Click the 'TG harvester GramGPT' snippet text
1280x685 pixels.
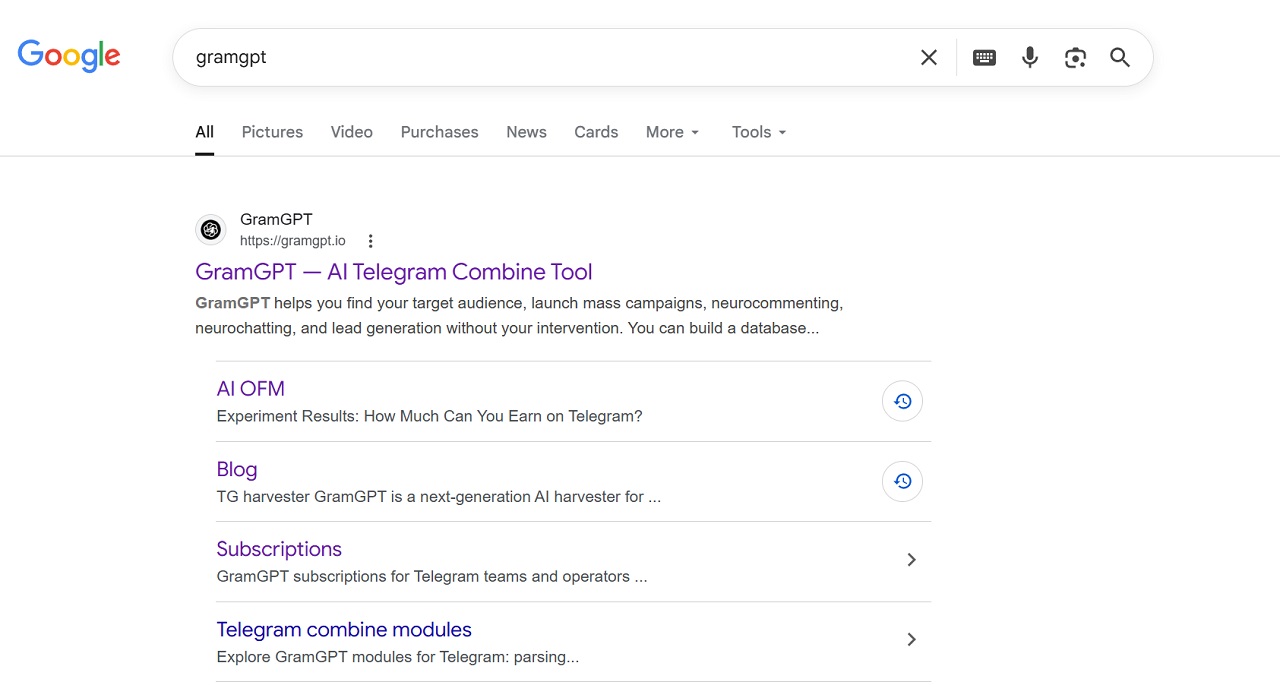(438, 496)
